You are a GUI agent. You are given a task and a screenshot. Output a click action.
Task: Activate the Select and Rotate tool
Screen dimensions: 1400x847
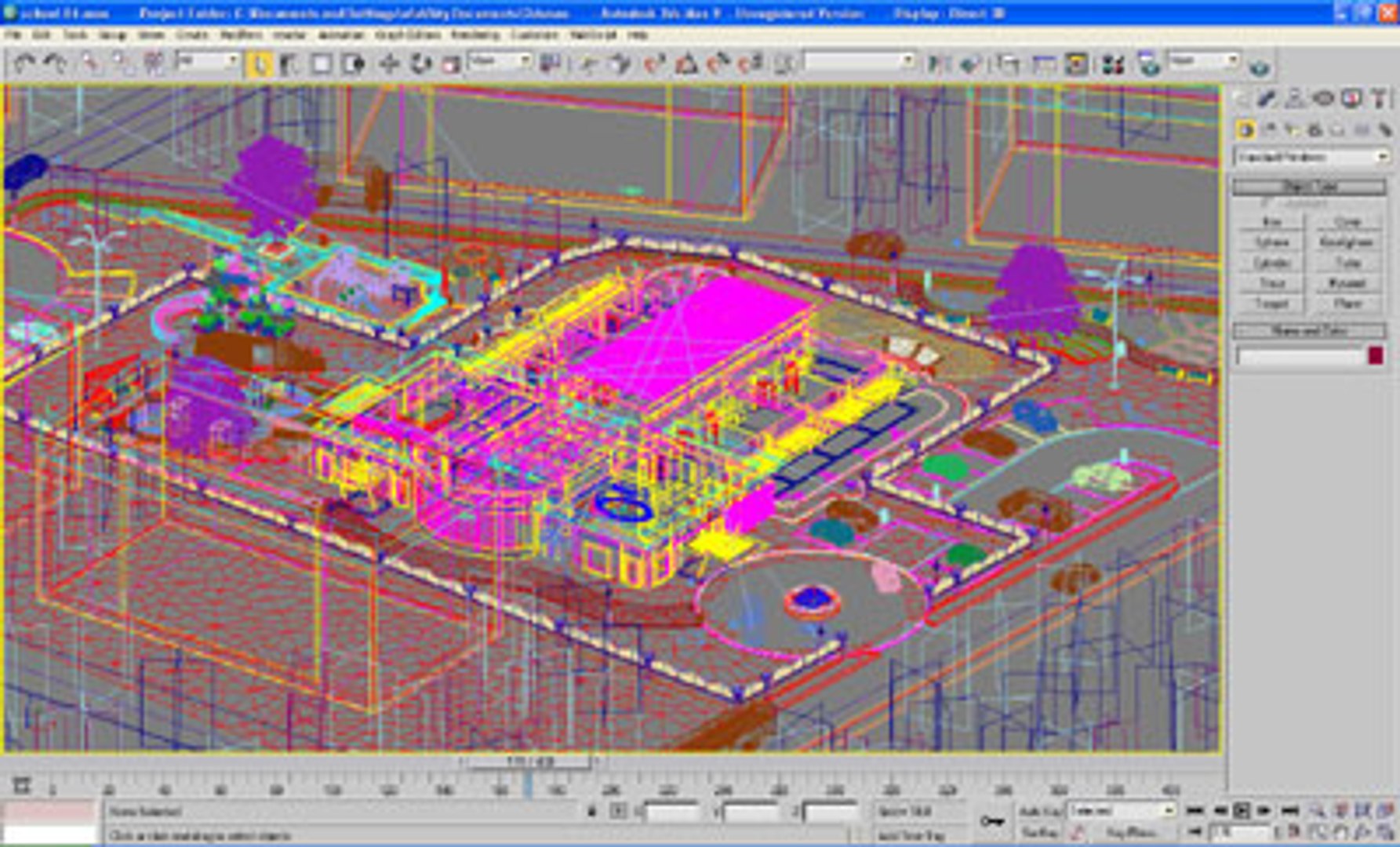[x=420, y=64]
